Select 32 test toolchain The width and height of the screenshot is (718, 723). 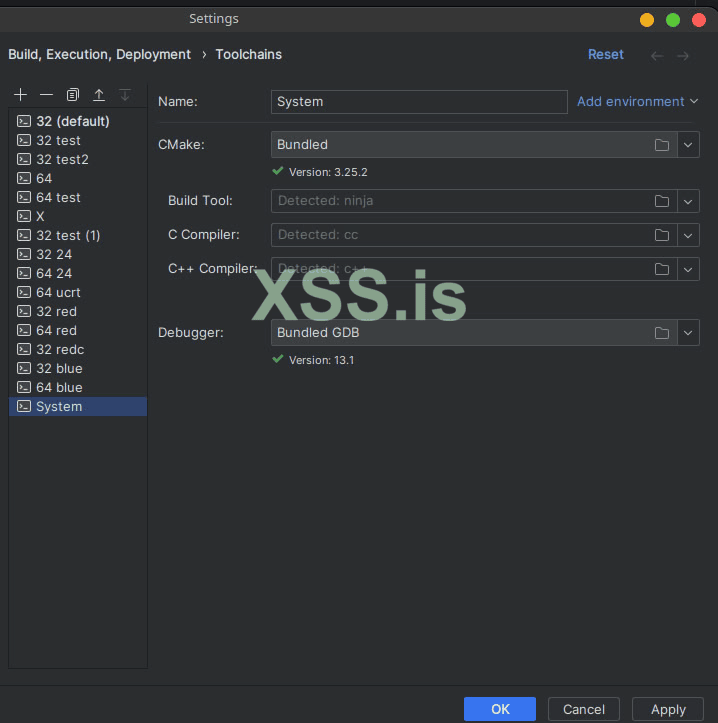(x=78, y=140)
